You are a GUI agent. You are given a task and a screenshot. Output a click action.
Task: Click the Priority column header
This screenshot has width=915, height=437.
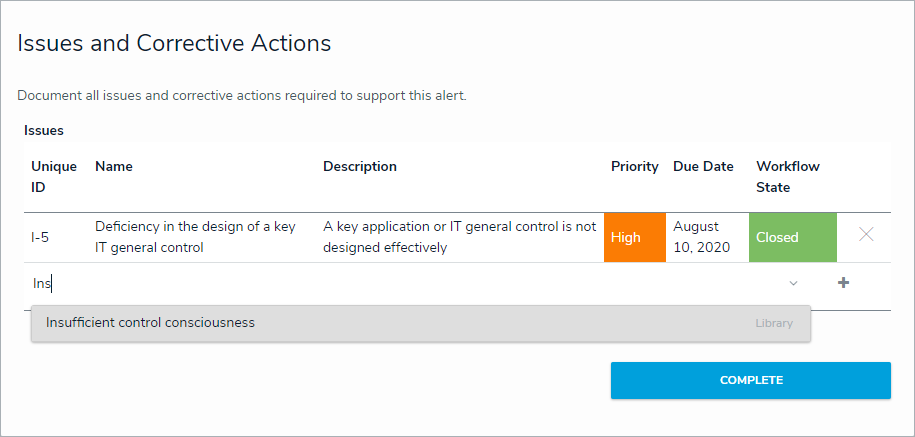point(635,167)
